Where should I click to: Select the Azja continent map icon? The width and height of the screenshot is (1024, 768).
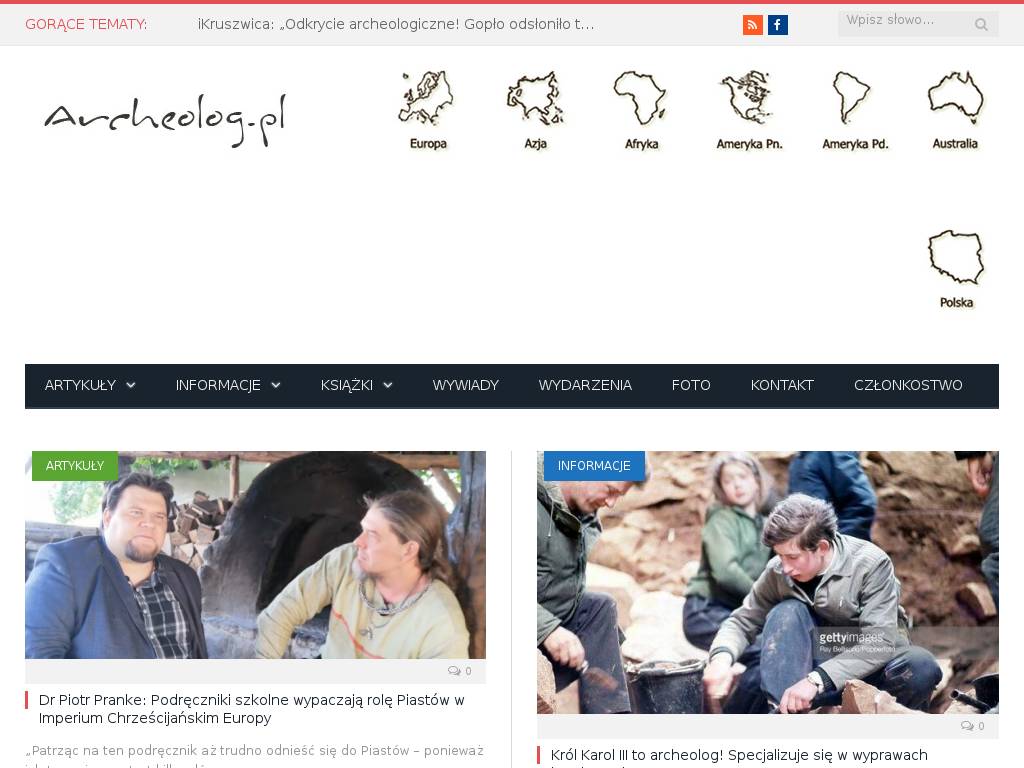click(x=535, y=110)
